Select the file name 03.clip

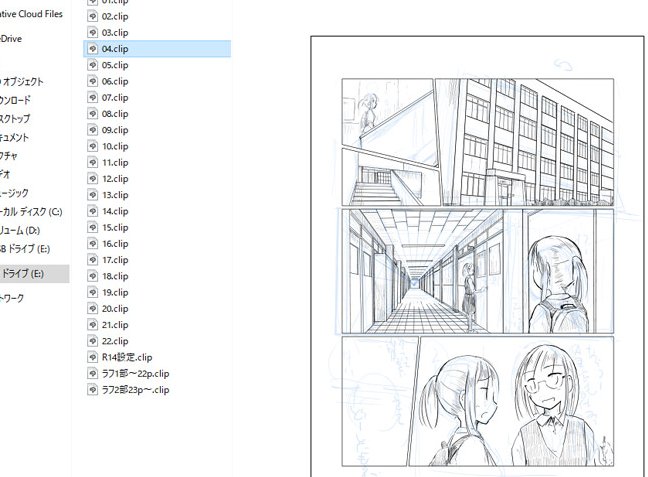pos(115,33)
